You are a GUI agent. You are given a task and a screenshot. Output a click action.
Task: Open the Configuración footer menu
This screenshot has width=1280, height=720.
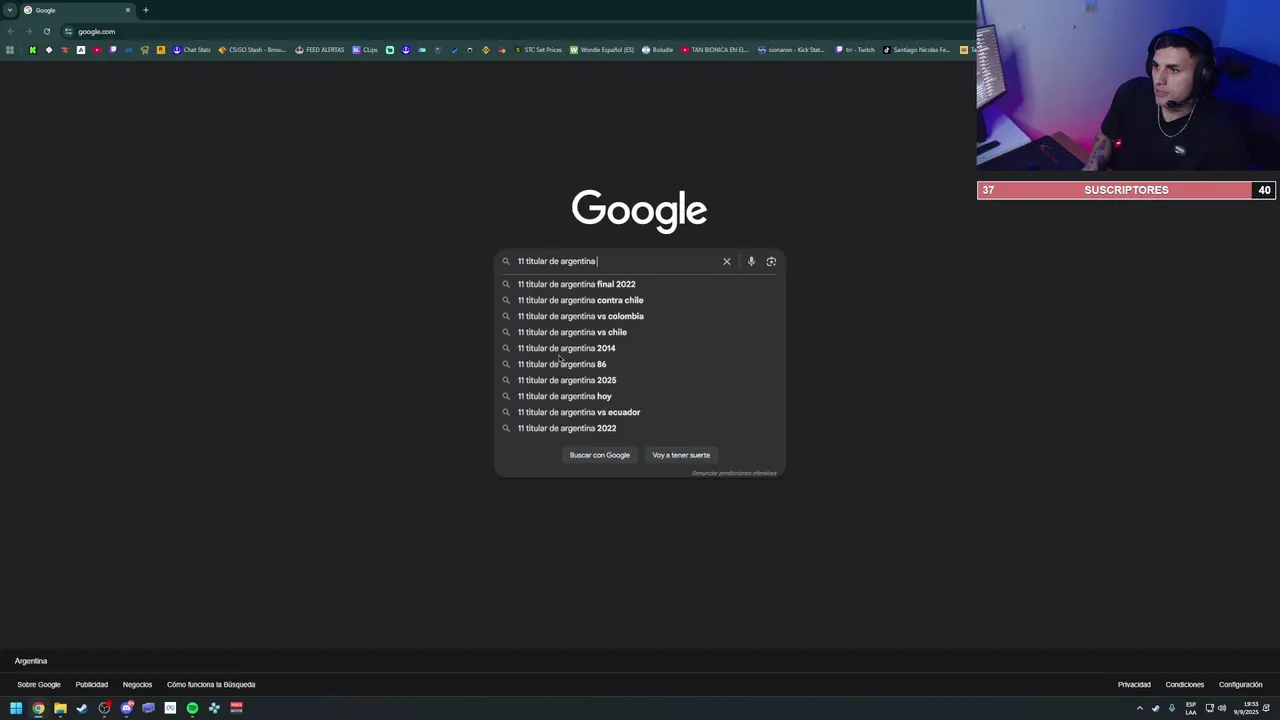tap(1241, 685)
